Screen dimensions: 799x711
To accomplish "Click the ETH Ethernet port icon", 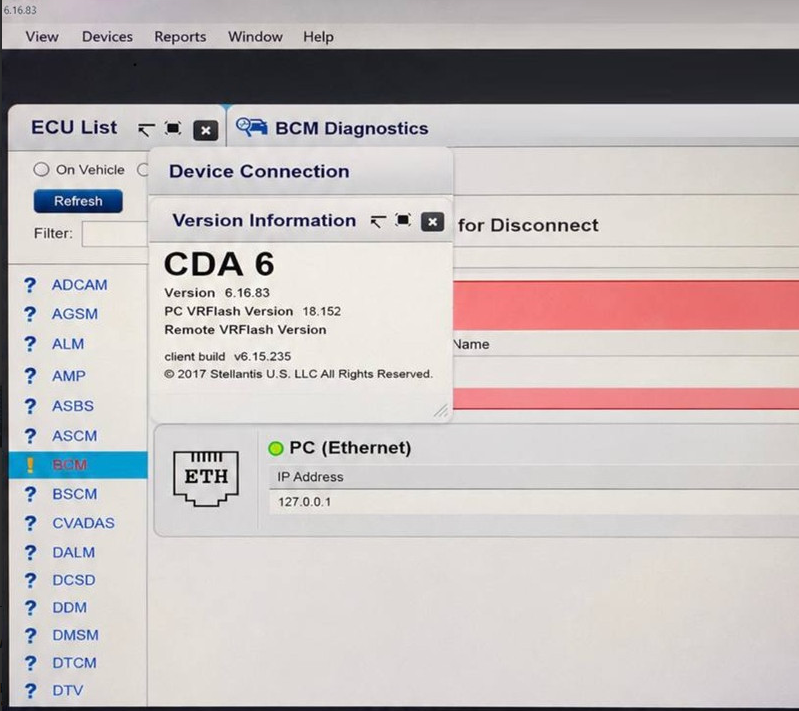I will coord(206,478).
